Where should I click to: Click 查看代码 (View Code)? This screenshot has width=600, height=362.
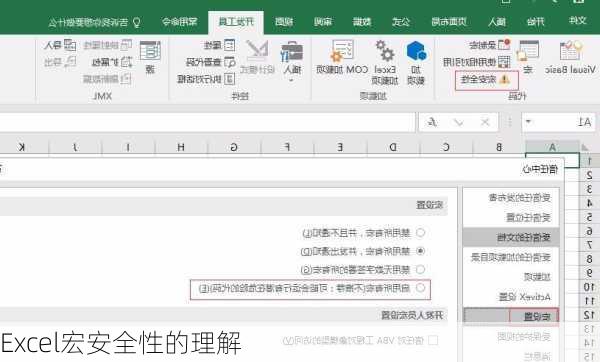tap(211, 62)
